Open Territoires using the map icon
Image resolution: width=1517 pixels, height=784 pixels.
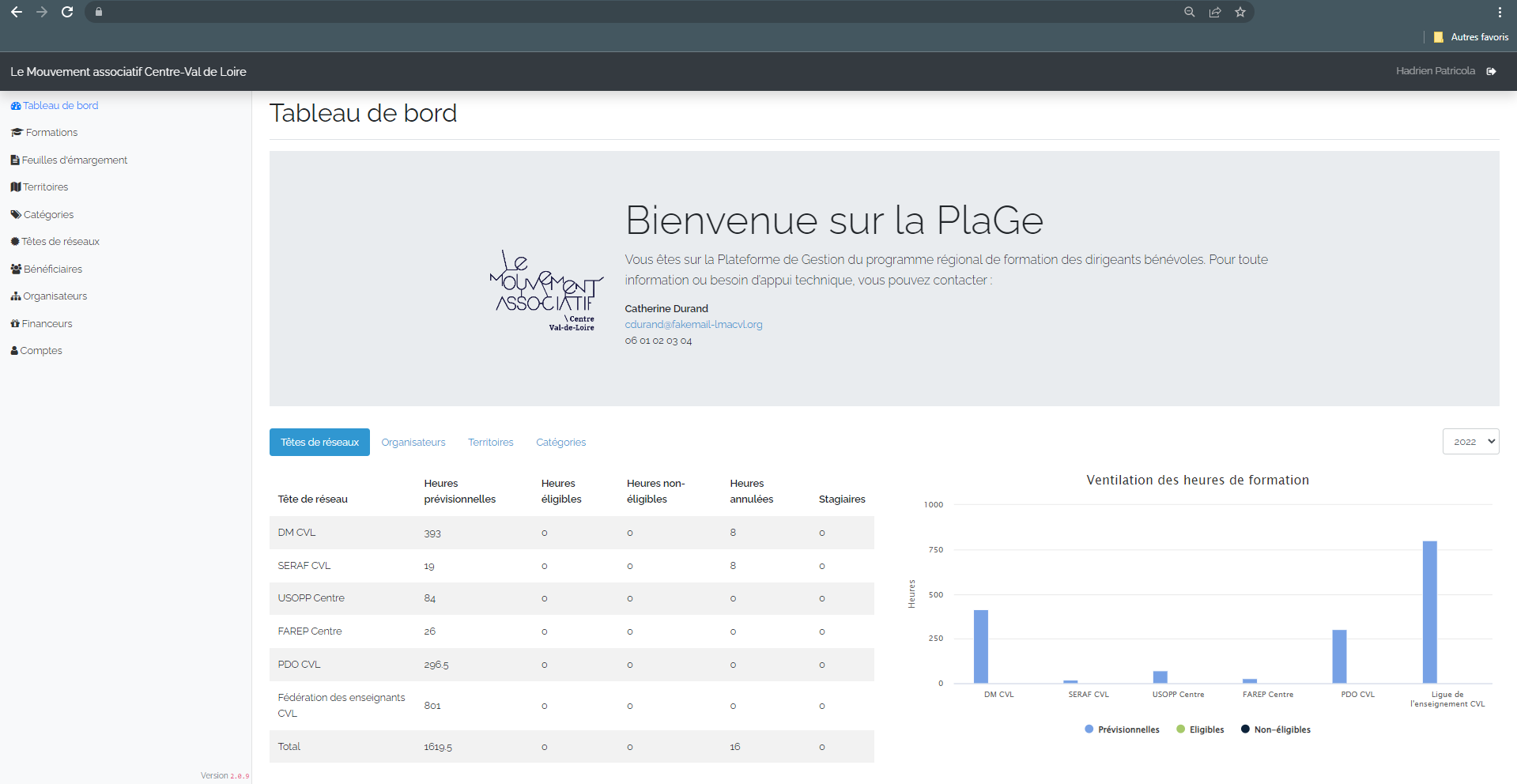pos(15,187)
